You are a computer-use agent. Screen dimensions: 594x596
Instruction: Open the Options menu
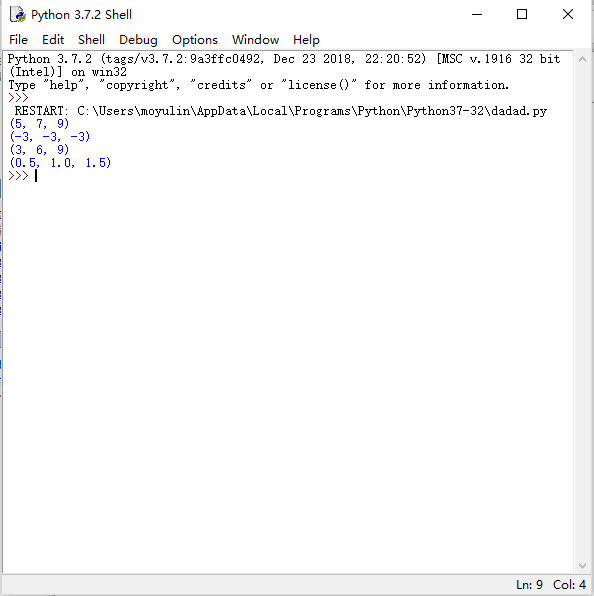coord(195,40)
